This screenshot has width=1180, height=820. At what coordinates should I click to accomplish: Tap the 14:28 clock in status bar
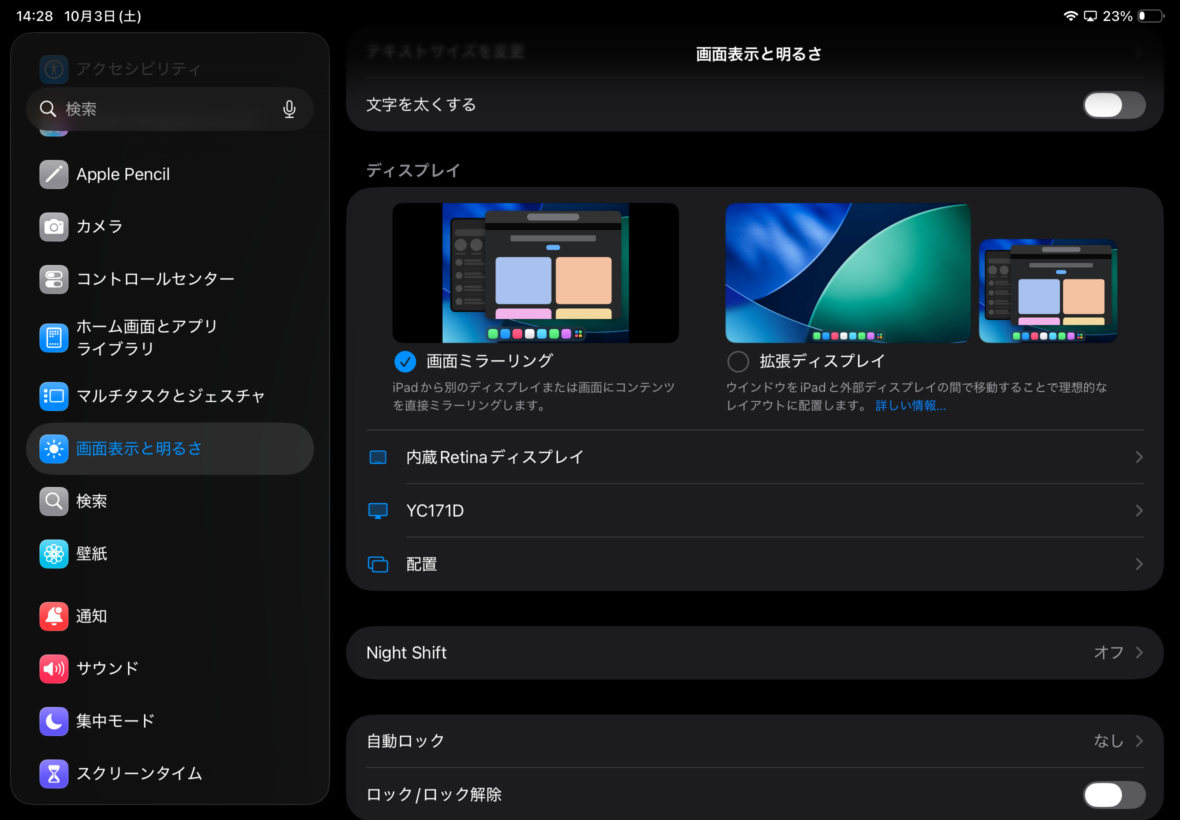click(35, 16)
